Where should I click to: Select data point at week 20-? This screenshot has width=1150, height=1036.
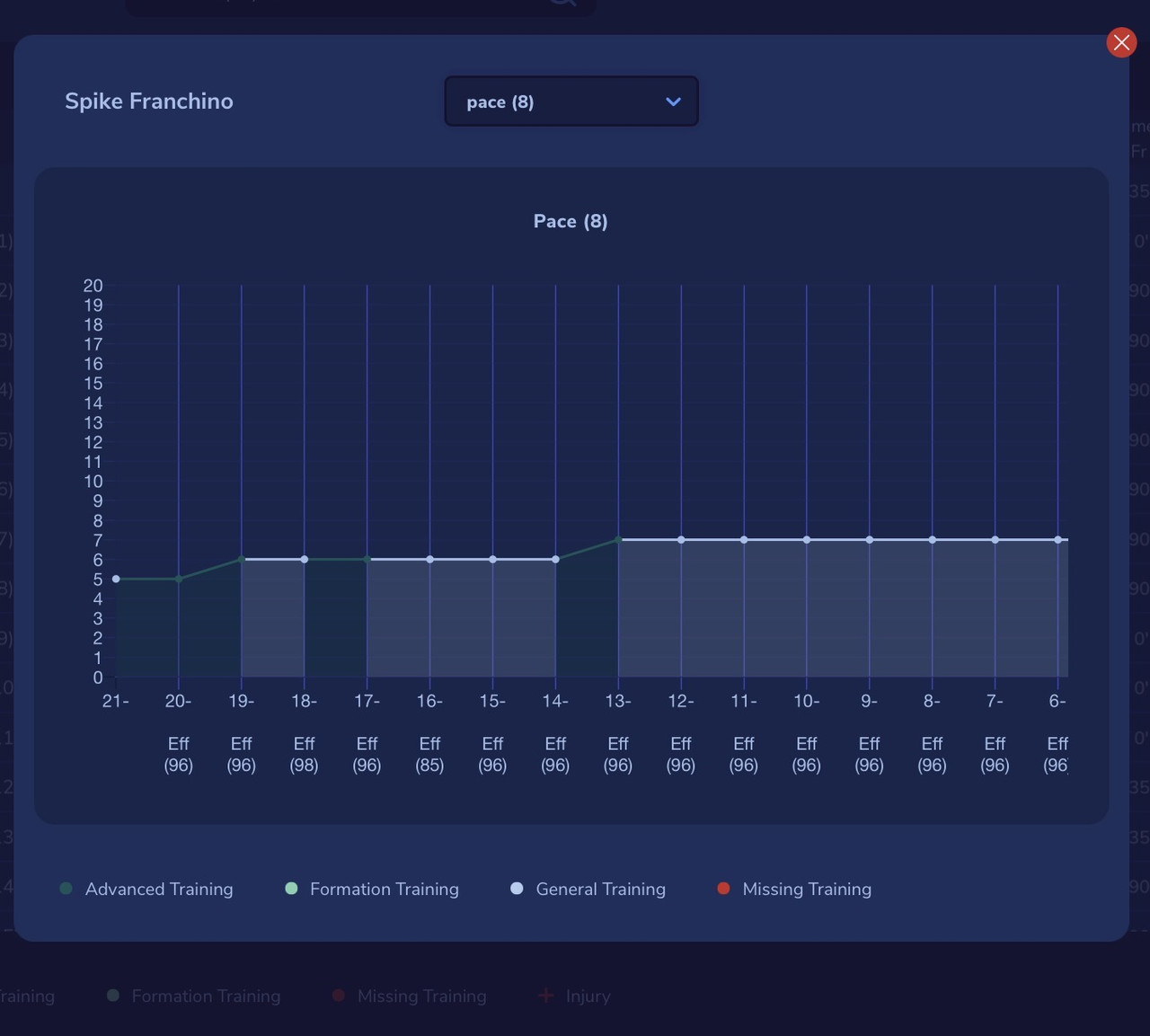point(179,579)
